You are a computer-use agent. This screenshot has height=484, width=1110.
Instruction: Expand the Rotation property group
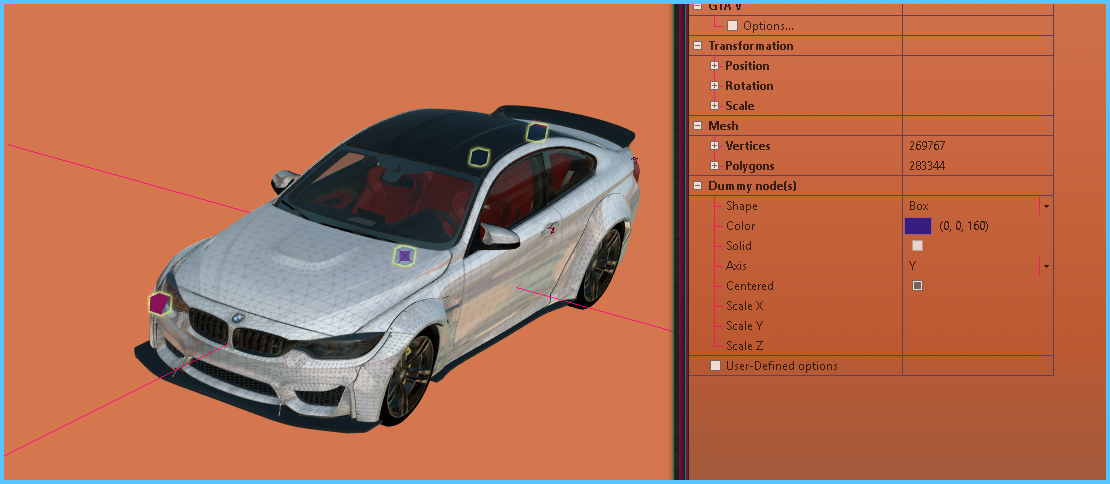click(x=714, y=86)
